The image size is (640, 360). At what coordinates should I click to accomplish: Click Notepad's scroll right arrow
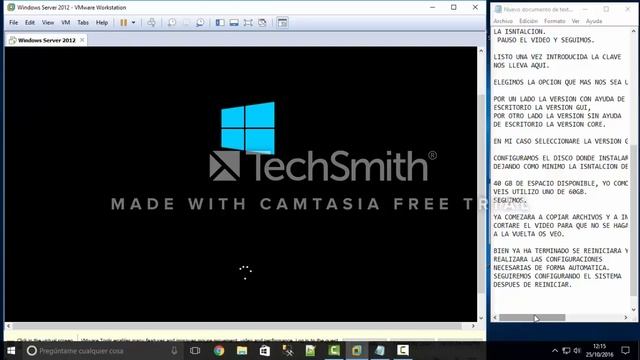pyautogui.click(x=626, y=318)
